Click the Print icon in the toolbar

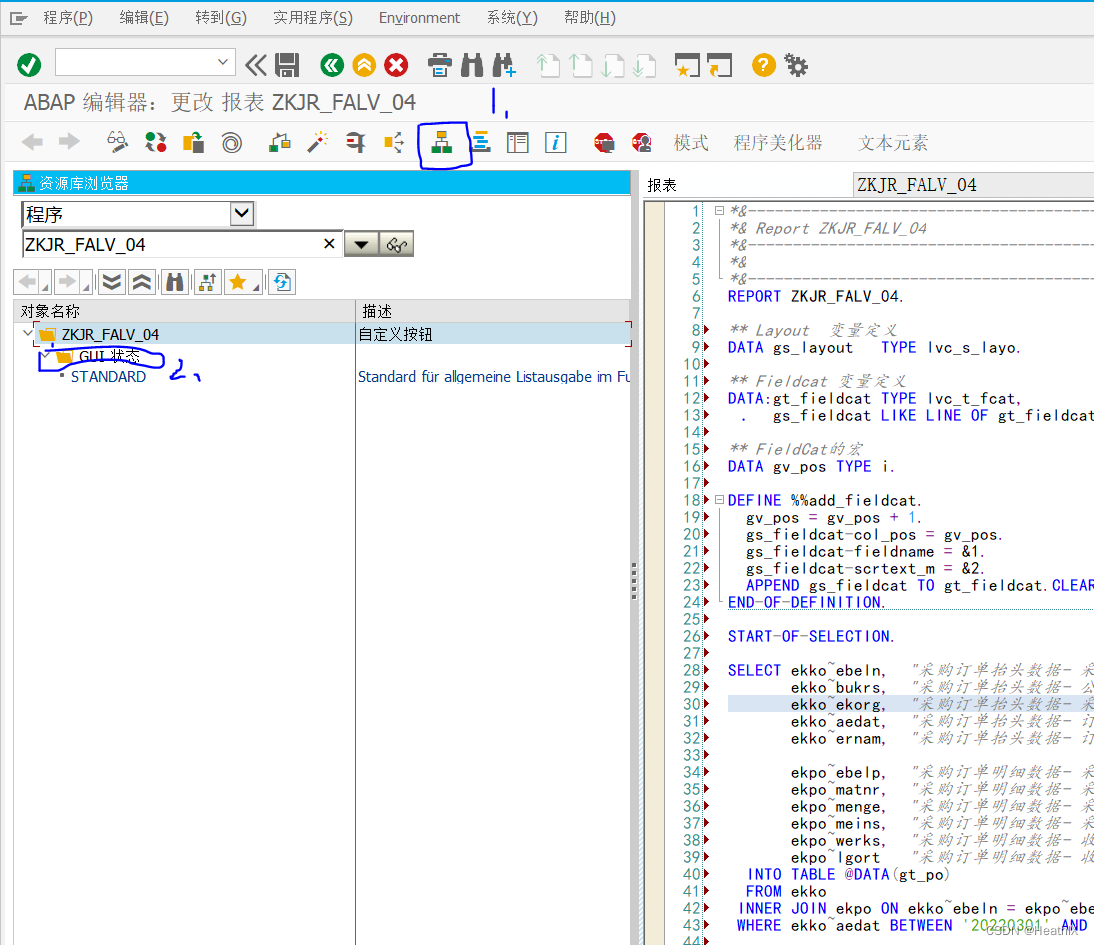coord(440,64)
